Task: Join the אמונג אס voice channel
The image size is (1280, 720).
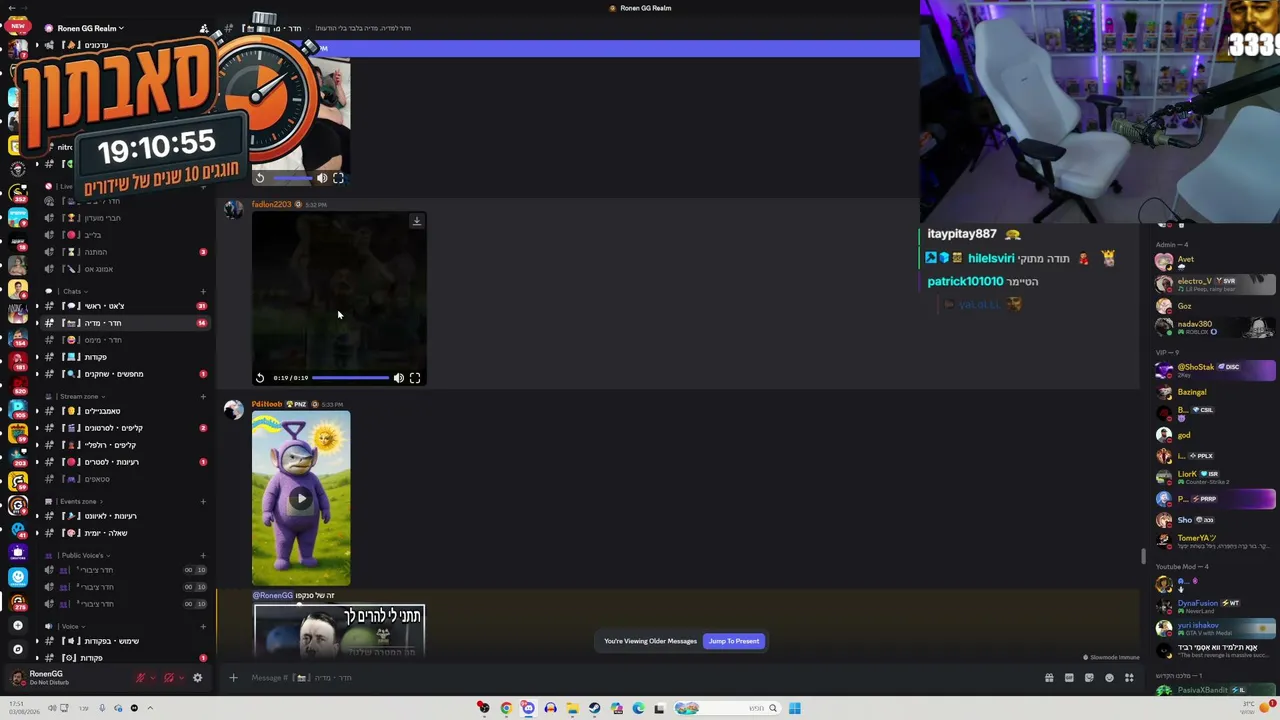Action: click(x=126, y=269)
